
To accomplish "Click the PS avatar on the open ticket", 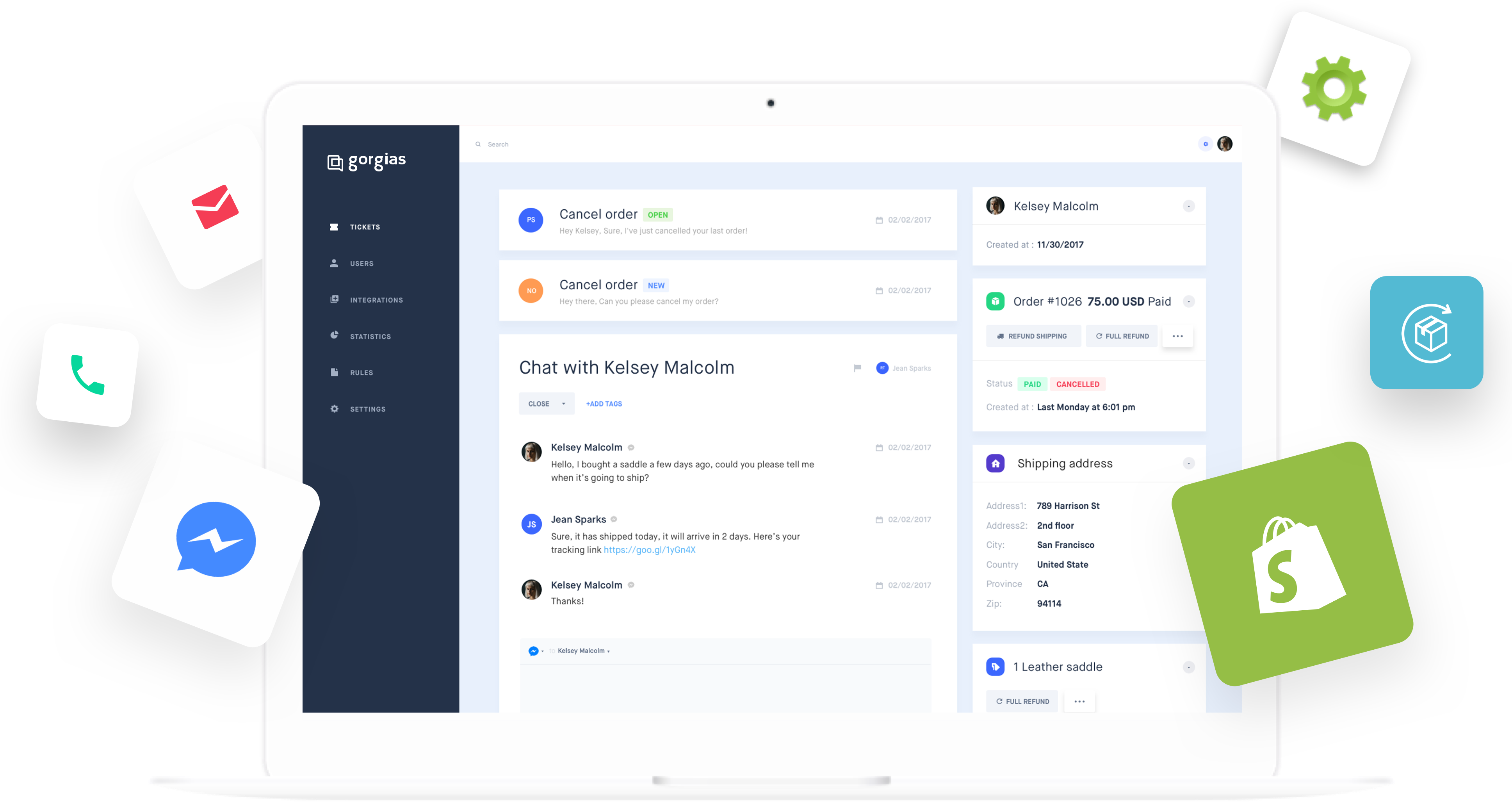I will click(531, 220).
